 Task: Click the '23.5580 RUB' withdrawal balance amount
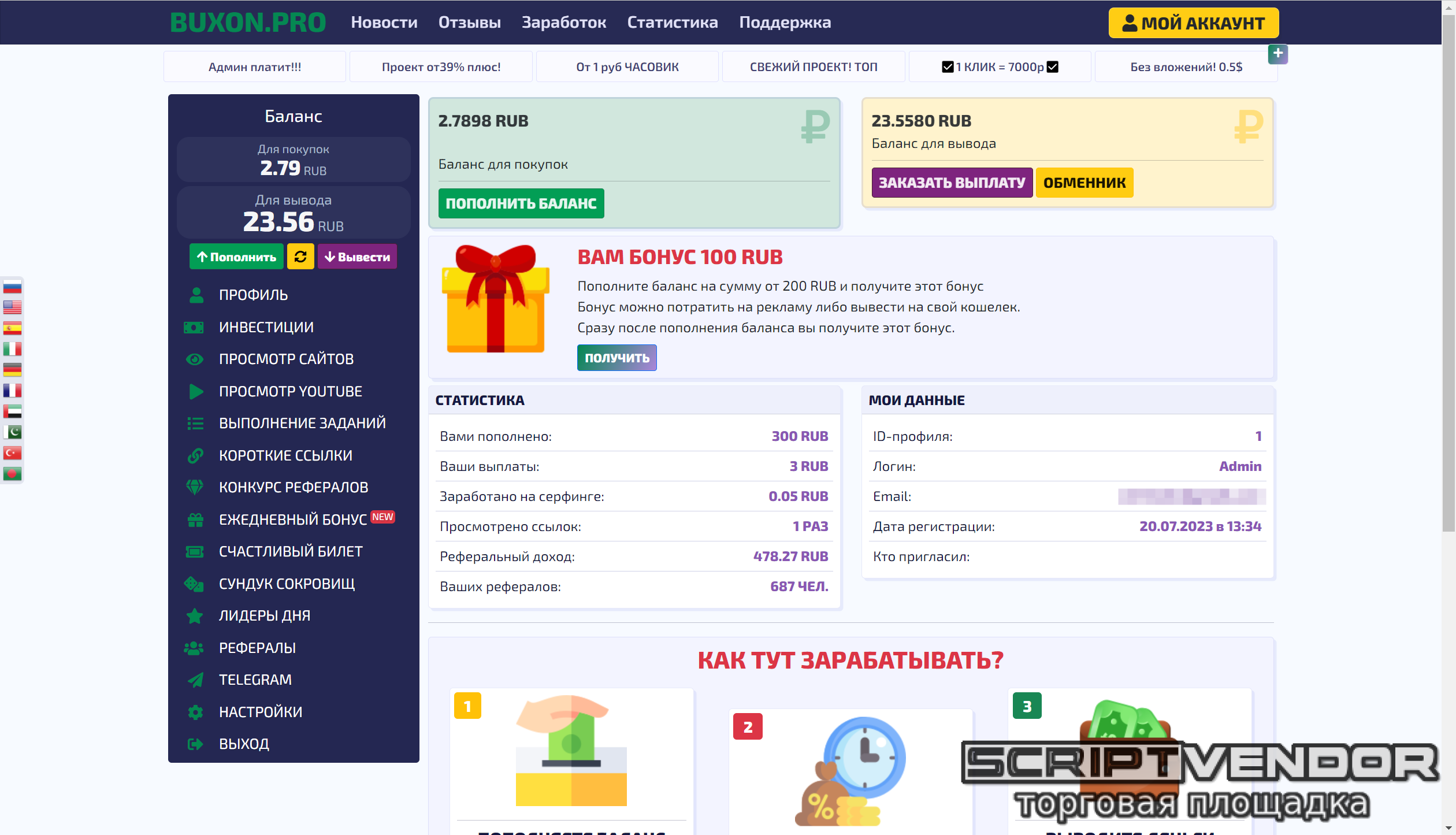(921, 121)
